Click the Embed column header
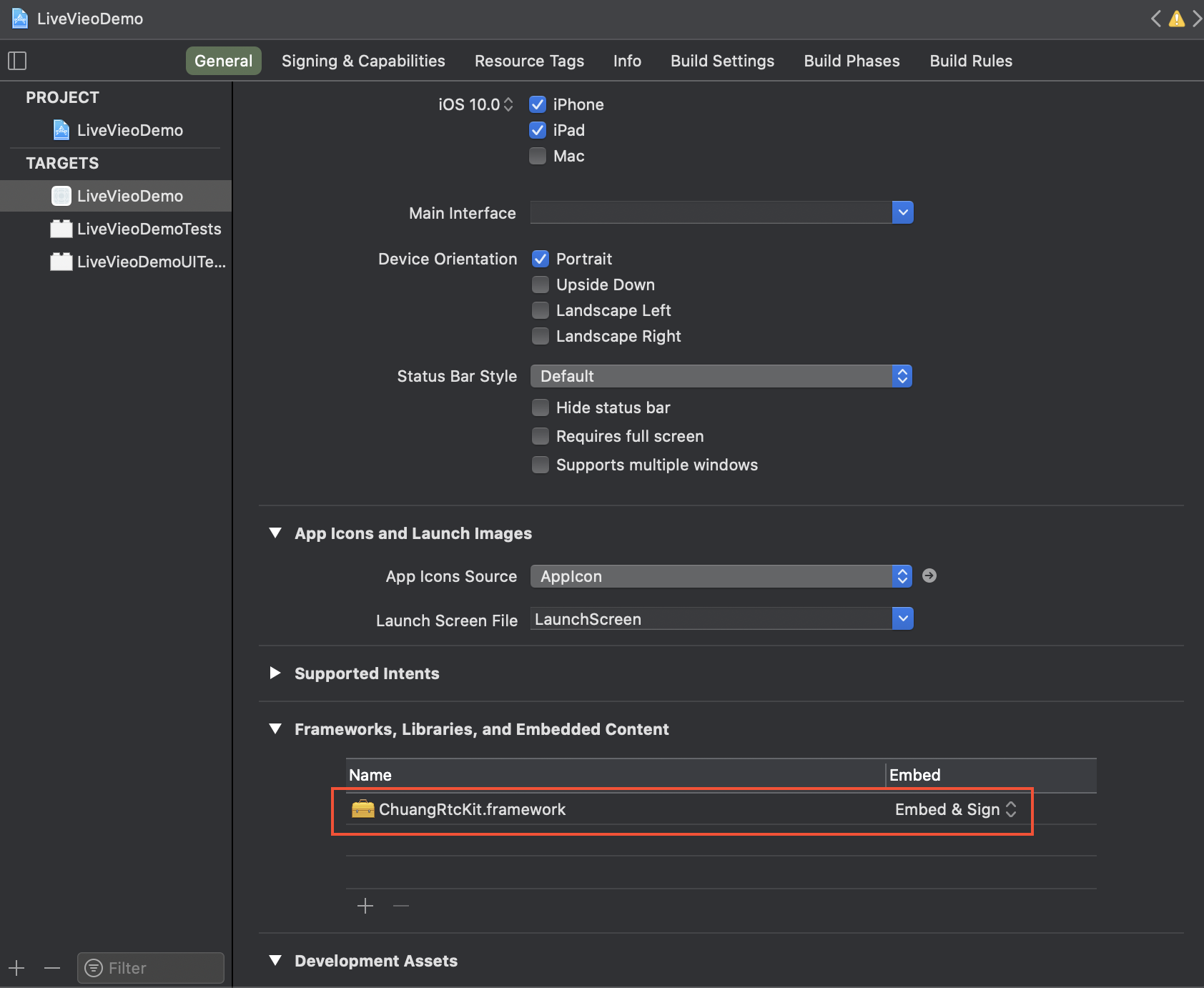The image size is (1204, 988). tap(992, 775)
